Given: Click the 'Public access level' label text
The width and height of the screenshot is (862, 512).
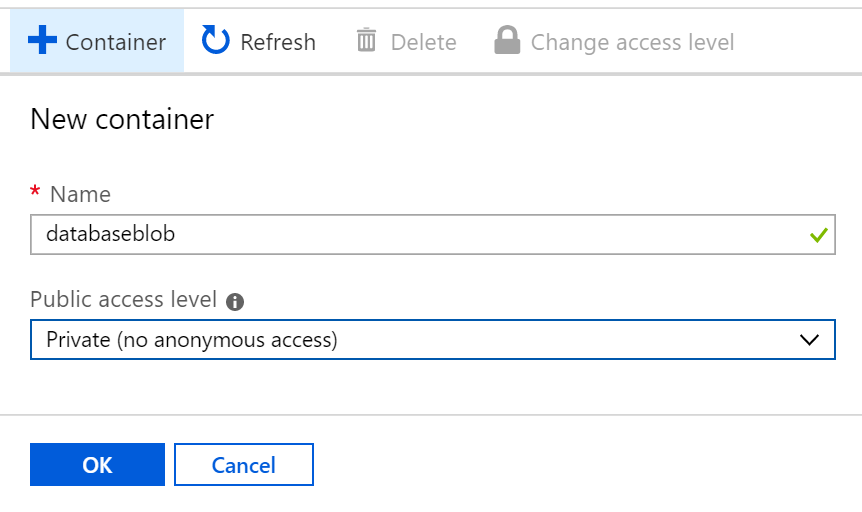Looking at the screenshot, I should point(123,299).
